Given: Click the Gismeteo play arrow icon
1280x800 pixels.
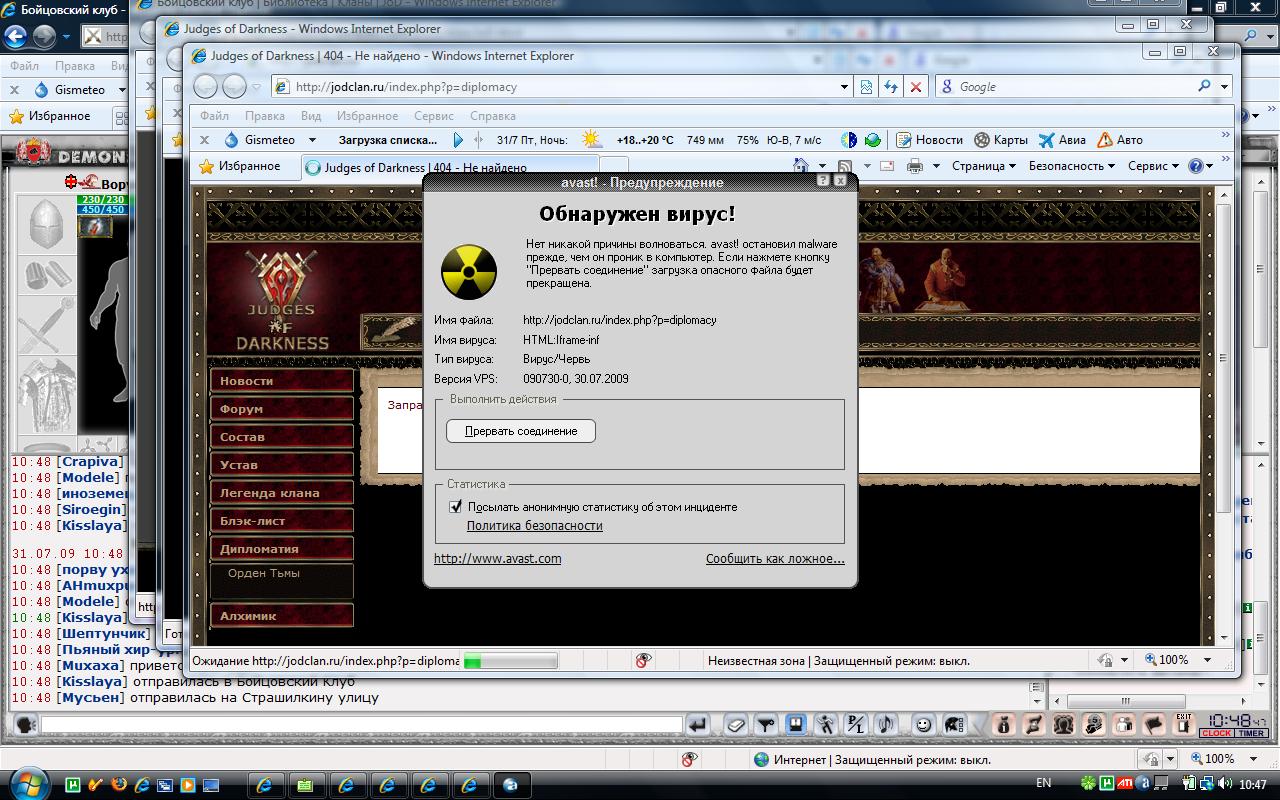Looking at the screenshot, I should click(x=458, y=140).
